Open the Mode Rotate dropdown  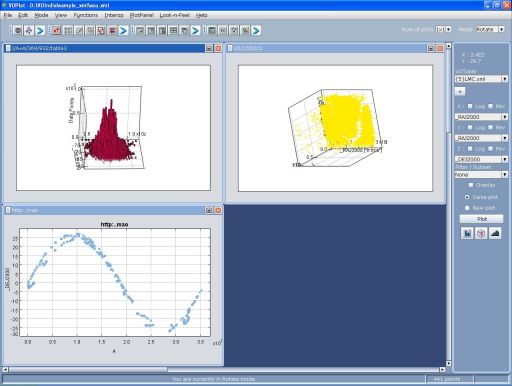[x=490, y=29]
